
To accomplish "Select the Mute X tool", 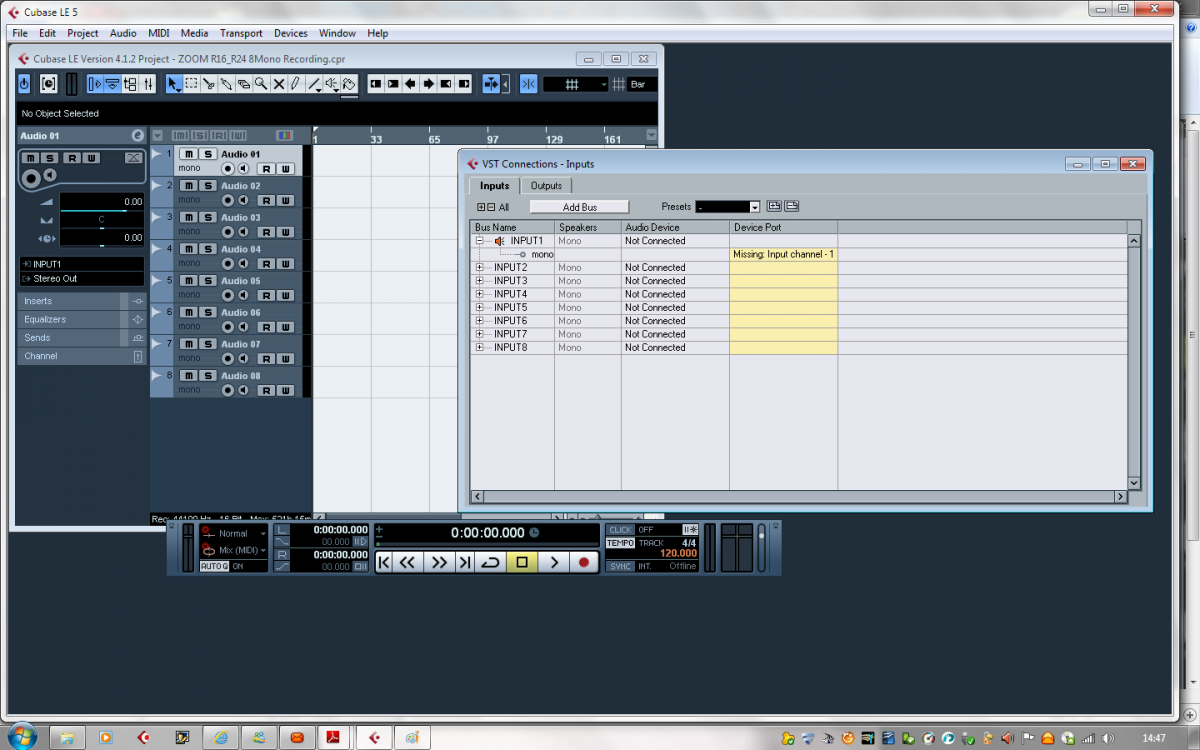I will [279, 84].
